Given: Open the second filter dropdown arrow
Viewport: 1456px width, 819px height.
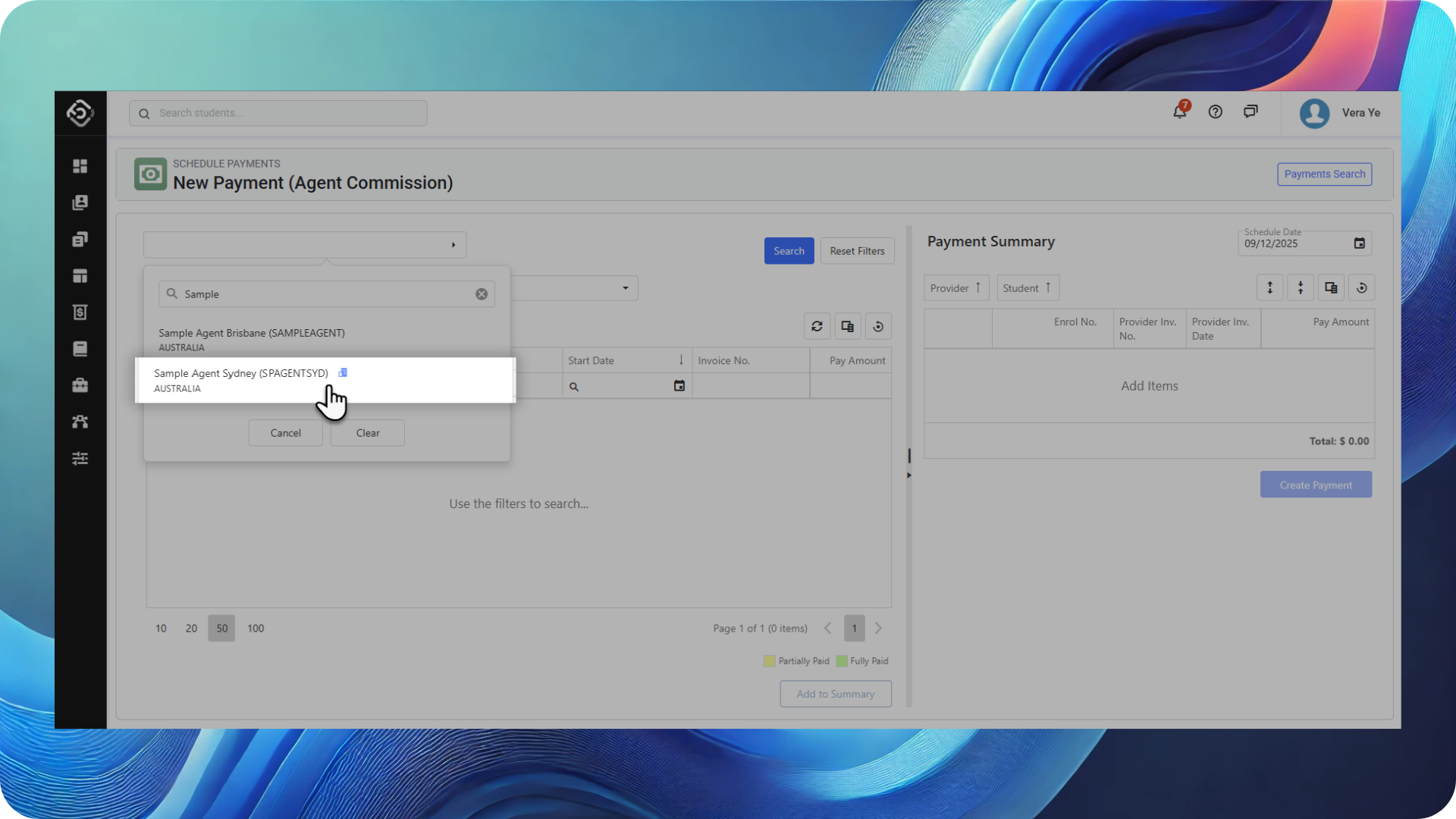Looking at the screenshot, I should tap(625, 288).
